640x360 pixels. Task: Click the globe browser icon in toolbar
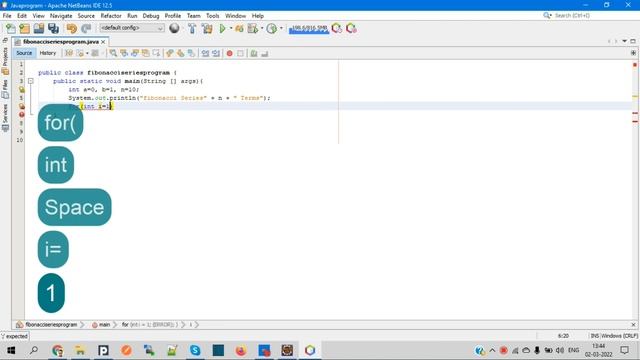click(x=174, y=28)
